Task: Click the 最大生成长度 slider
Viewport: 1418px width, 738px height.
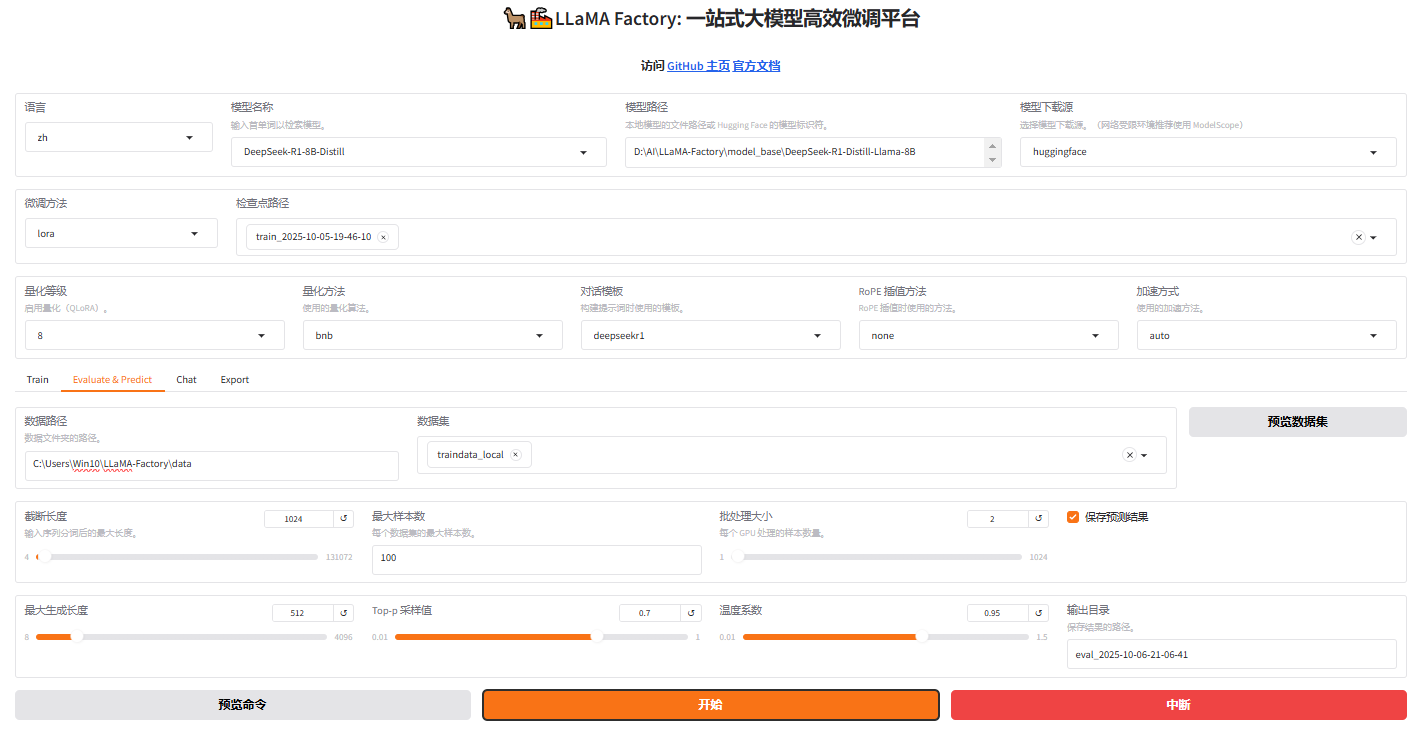Action: click(x=181, y=637)
